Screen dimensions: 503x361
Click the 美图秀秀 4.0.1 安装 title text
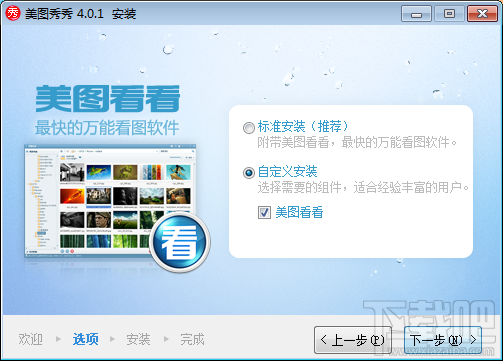point(81,14)
